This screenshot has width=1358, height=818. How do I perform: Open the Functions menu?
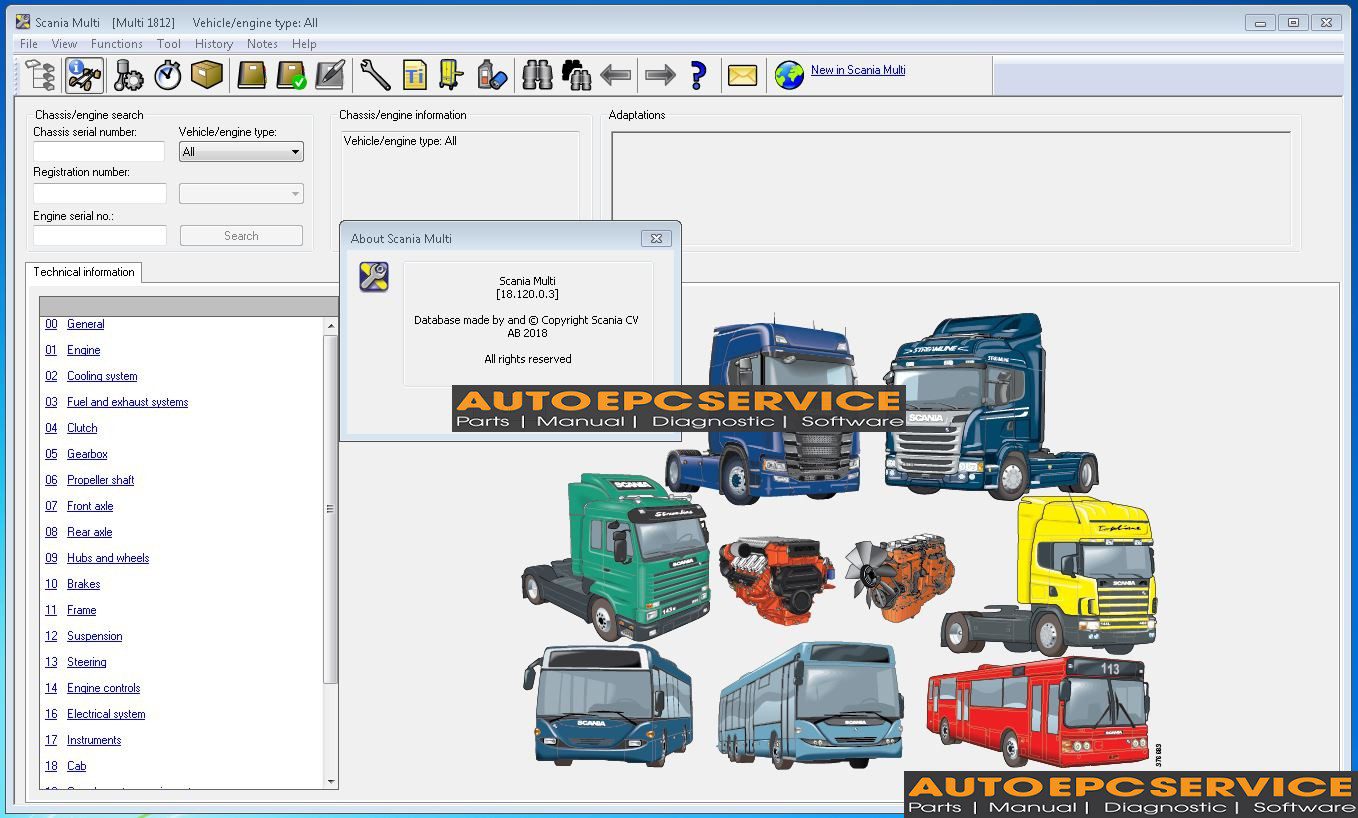pos(117,44)
